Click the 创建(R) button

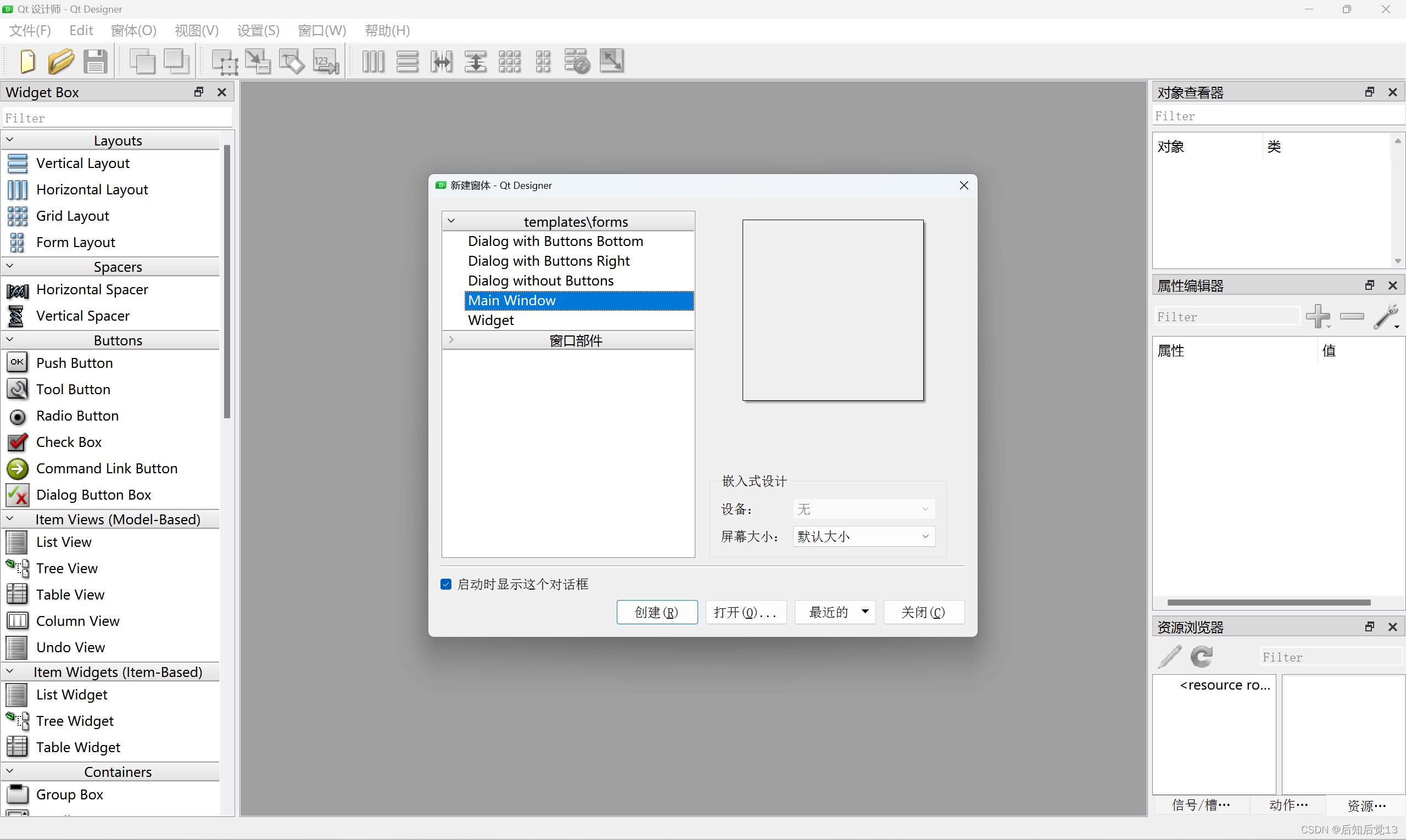point(656,612)
